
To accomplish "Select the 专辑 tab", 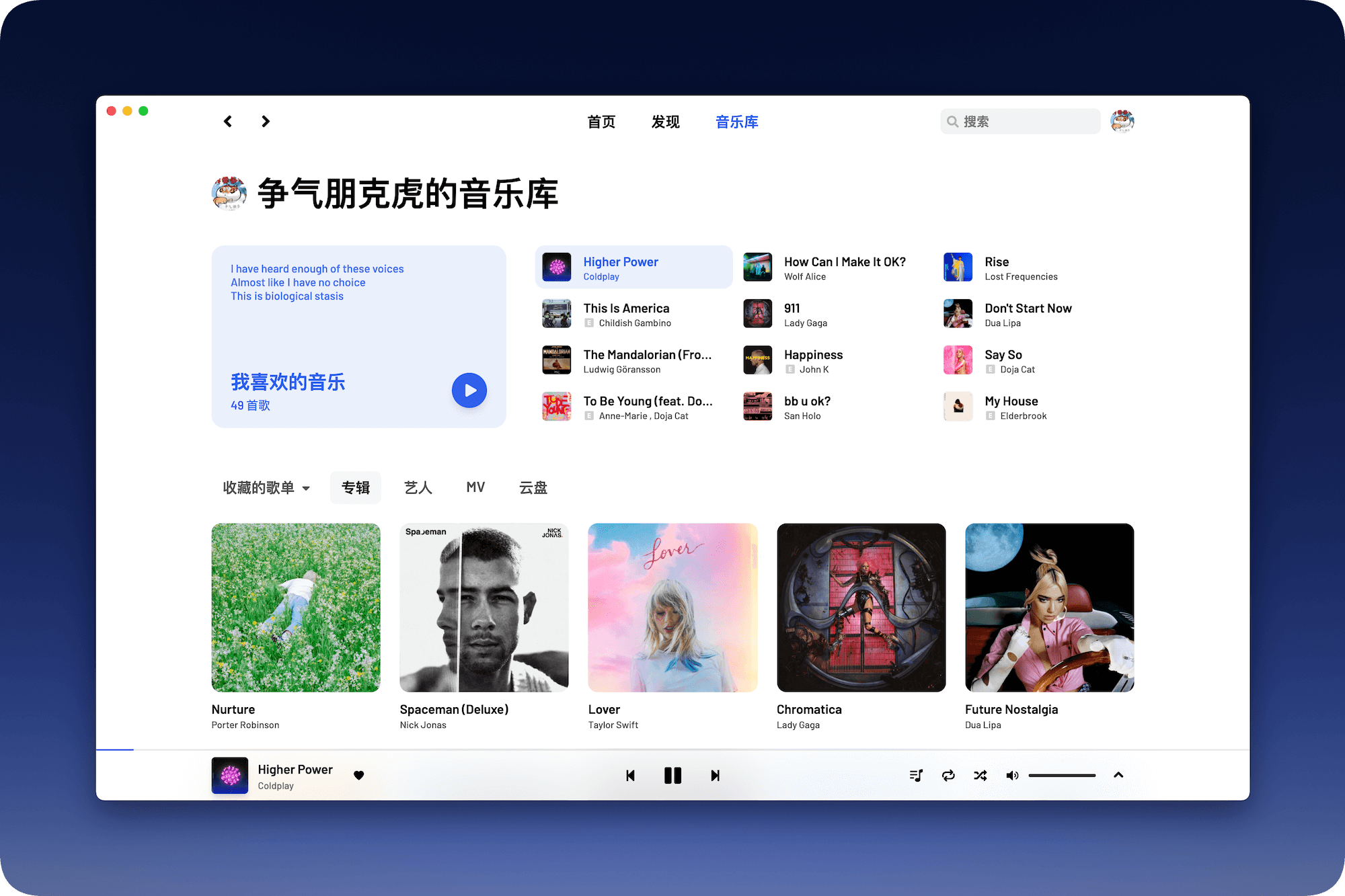I will [x=357, y=487].
